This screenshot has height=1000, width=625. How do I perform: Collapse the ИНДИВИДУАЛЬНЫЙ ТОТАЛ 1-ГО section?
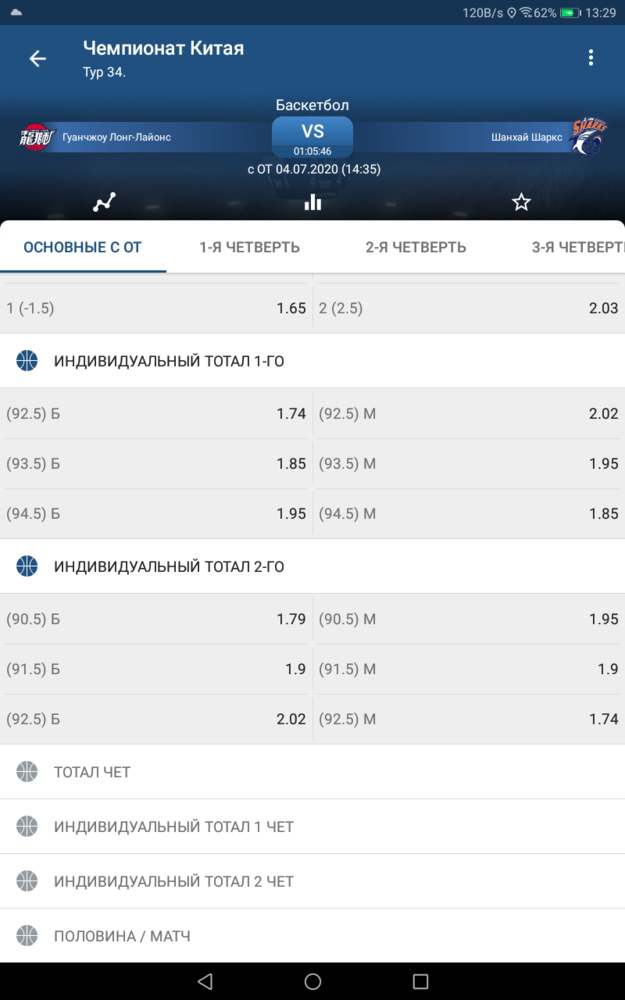(312, 361)
